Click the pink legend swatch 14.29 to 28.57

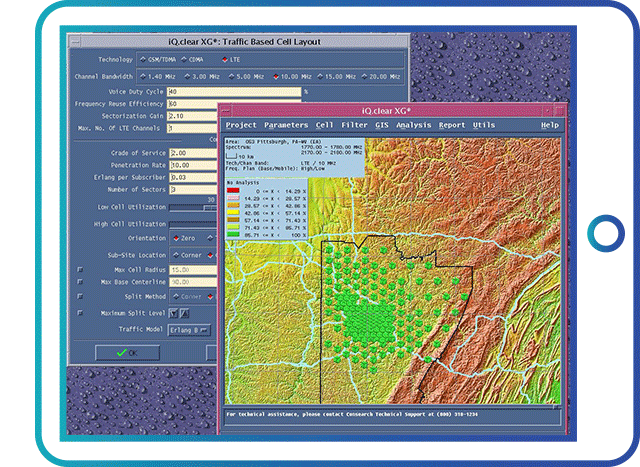click(233, 198)
